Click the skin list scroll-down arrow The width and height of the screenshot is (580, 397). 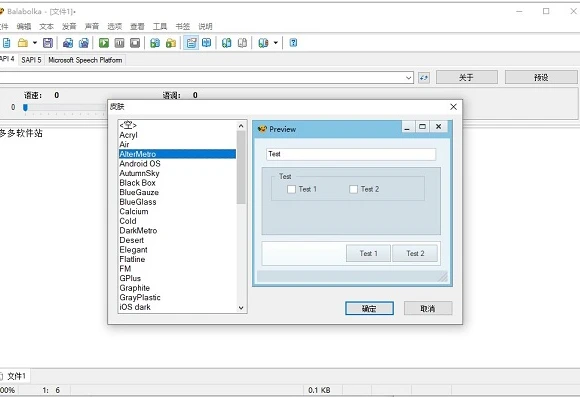[241, 308]
